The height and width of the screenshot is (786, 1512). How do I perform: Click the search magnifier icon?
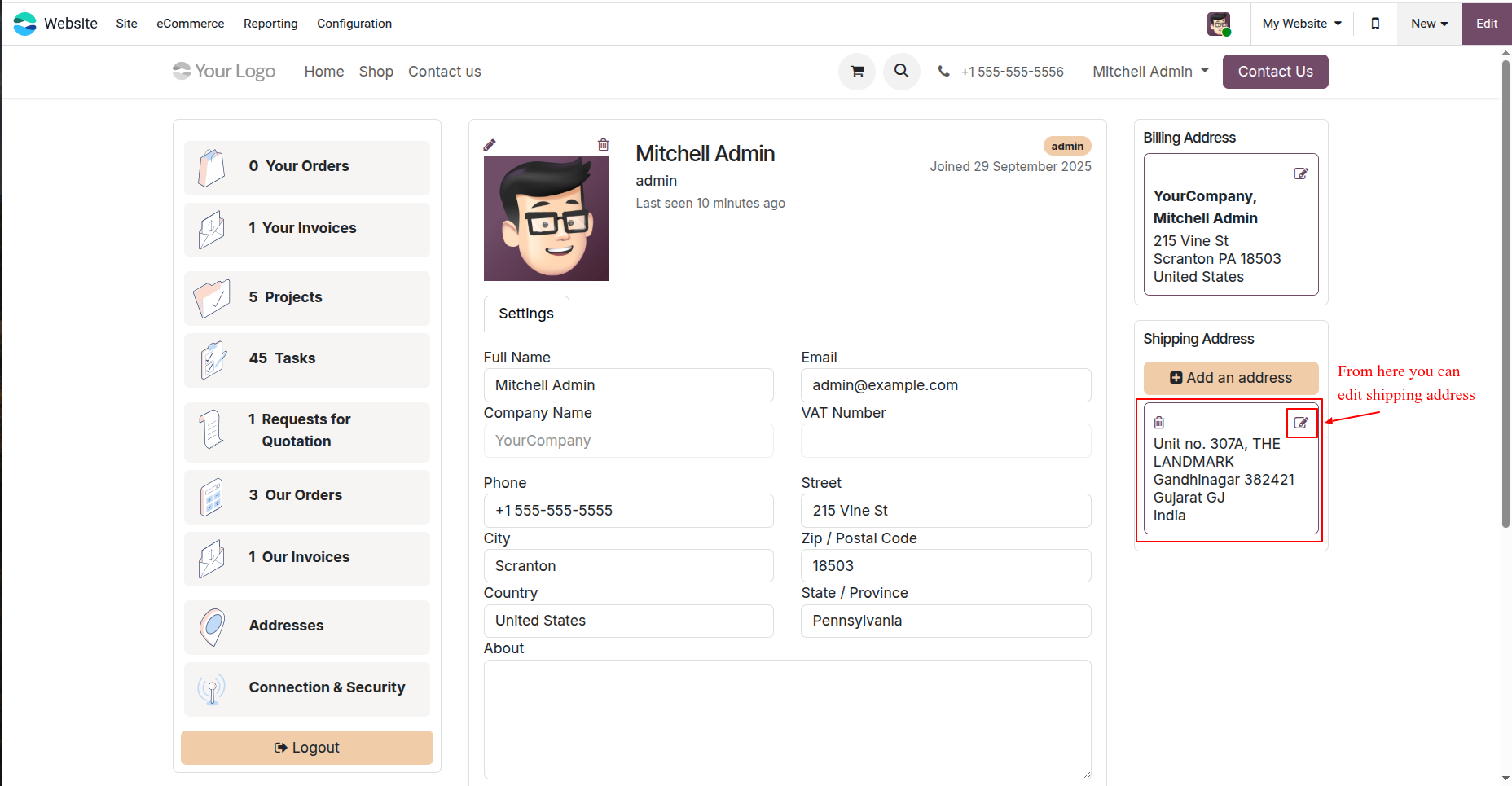(902, 72)
